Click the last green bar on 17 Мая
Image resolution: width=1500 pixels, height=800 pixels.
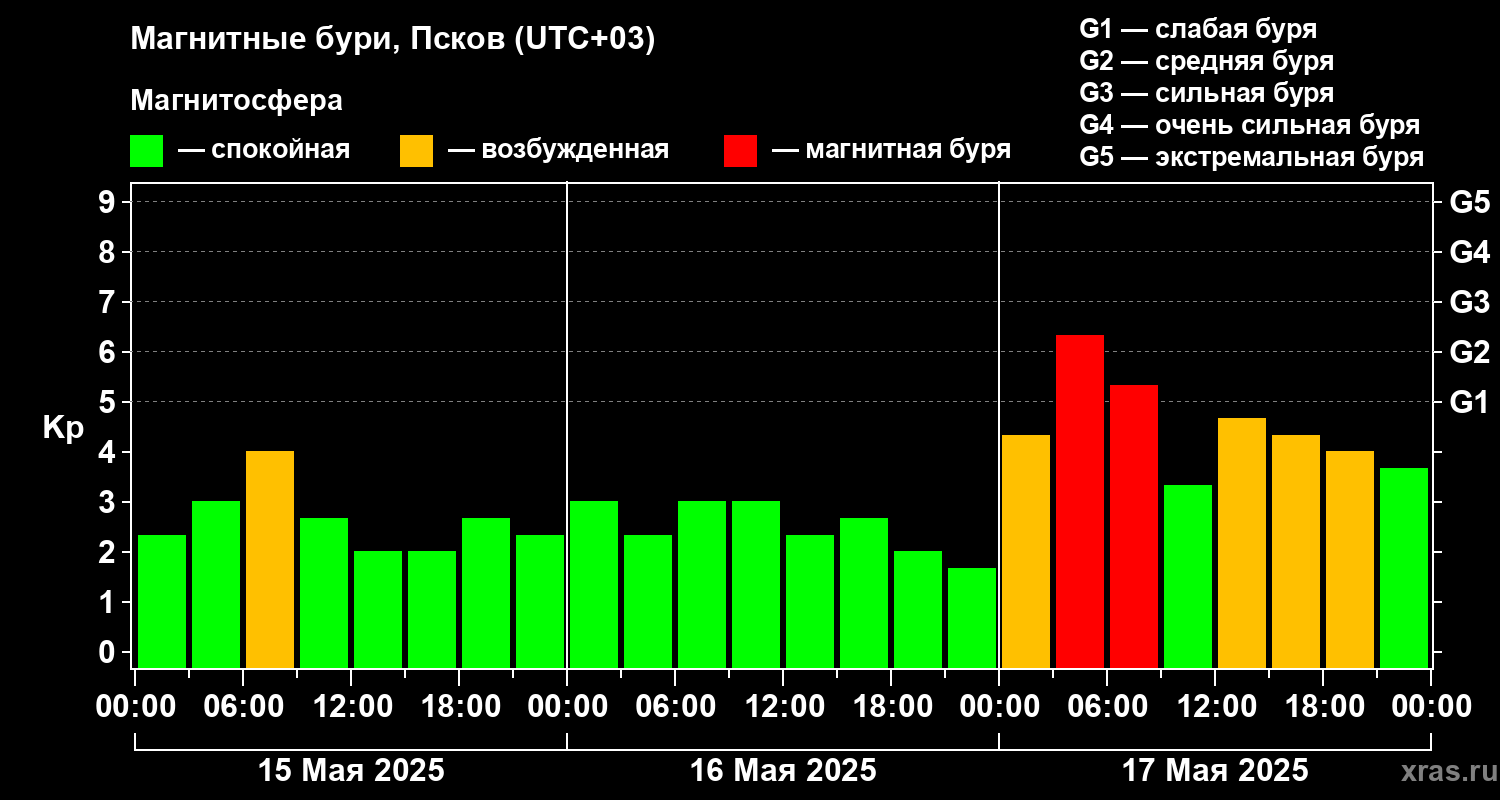(x=1404, y=567)
